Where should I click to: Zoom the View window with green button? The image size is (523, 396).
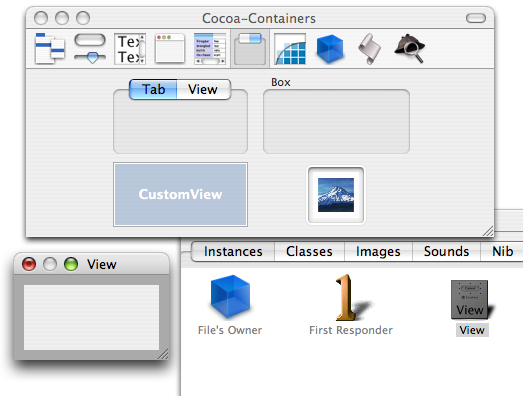pos(71,264)
